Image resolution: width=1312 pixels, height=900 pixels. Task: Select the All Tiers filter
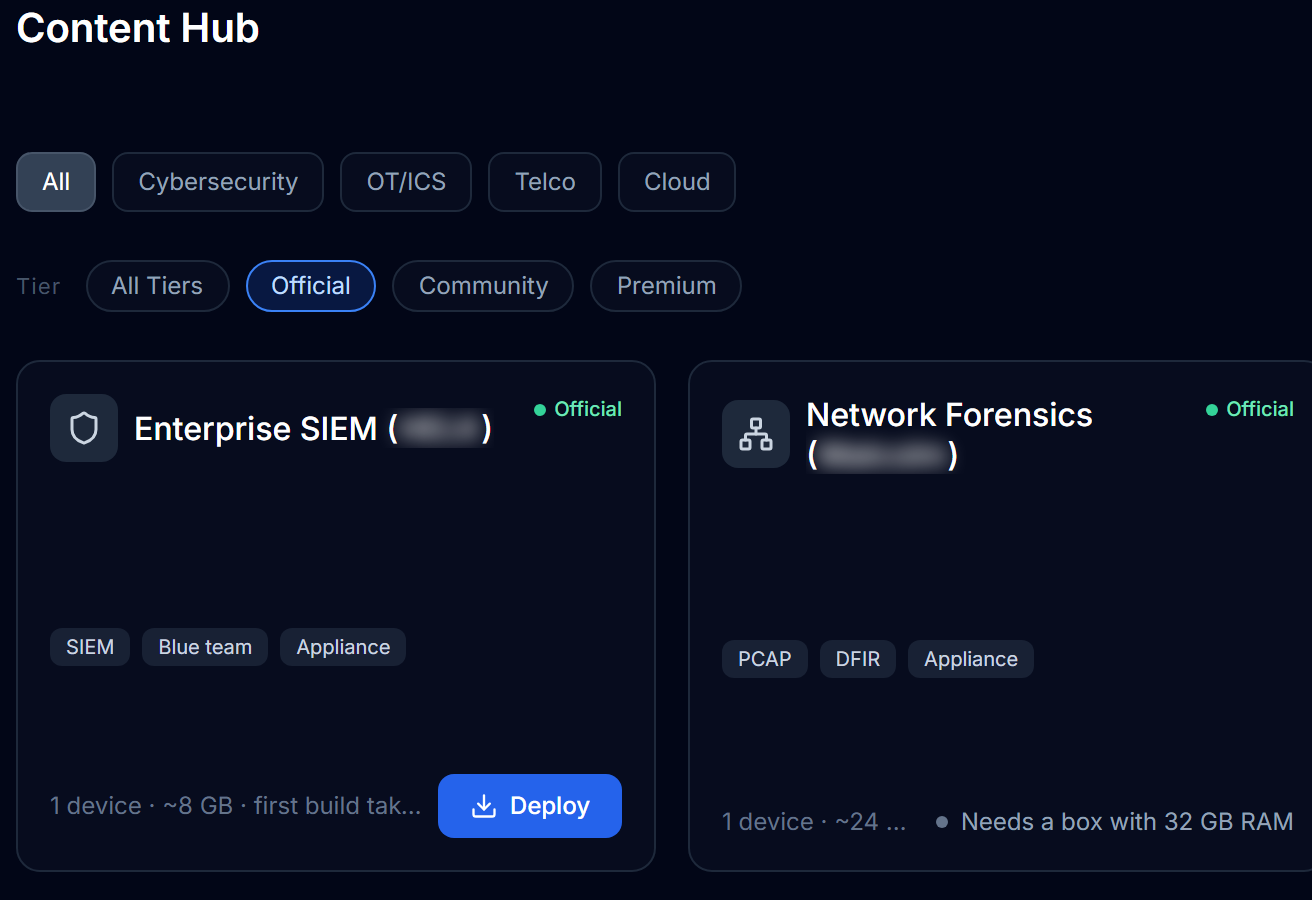158,286
